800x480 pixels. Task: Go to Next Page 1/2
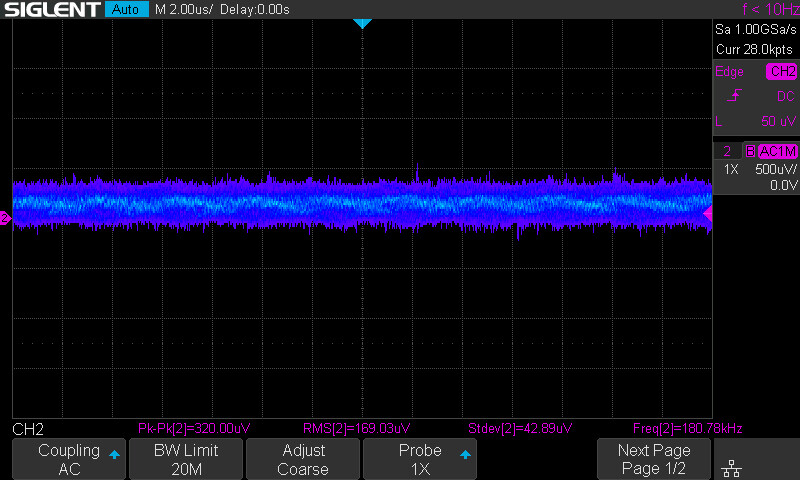point(654,459)
